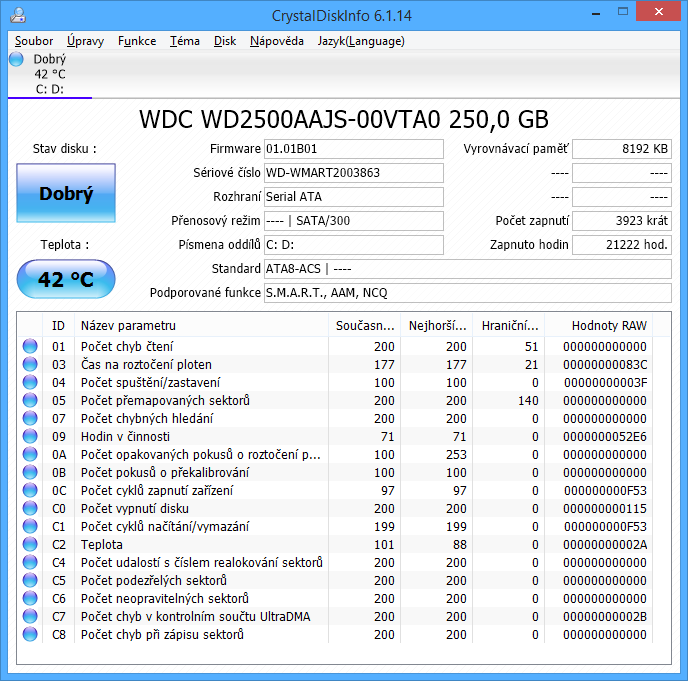Open the Funkce menu

pyautogui.click(x=137, y=41)
